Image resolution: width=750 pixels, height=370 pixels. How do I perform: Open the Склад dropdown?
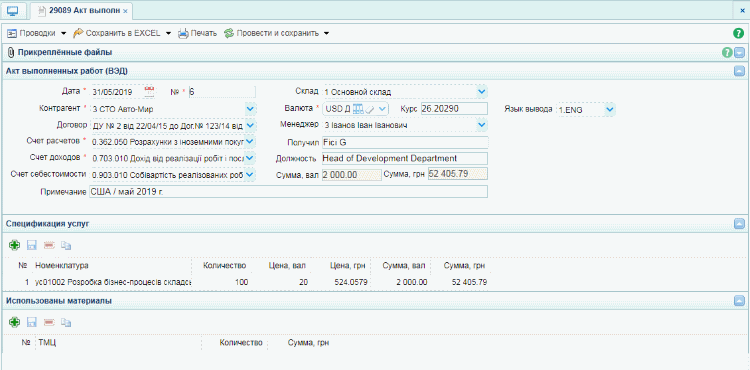tap(482, 91)
